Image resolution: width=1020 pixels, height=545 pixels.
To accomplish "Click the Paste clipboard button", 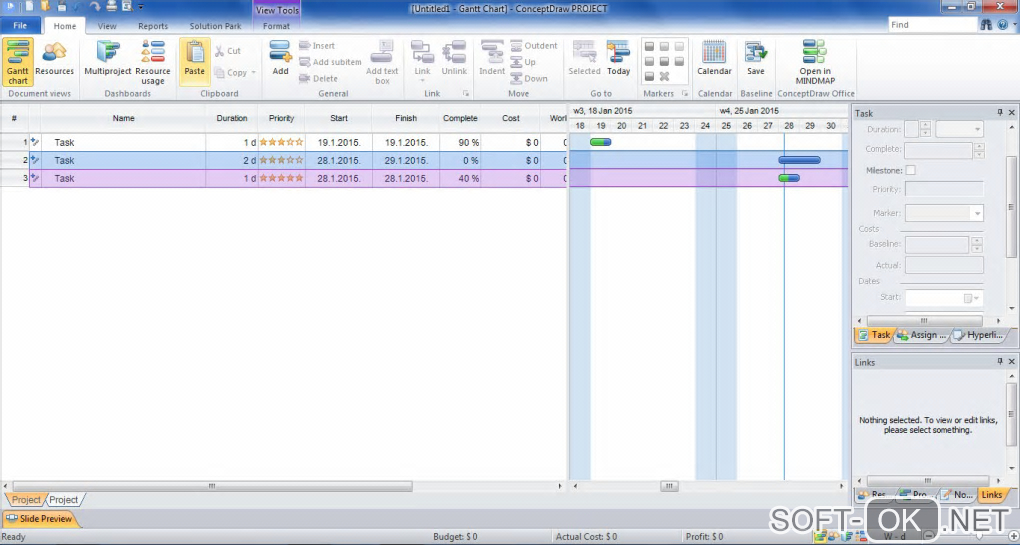I will point(195,62).
